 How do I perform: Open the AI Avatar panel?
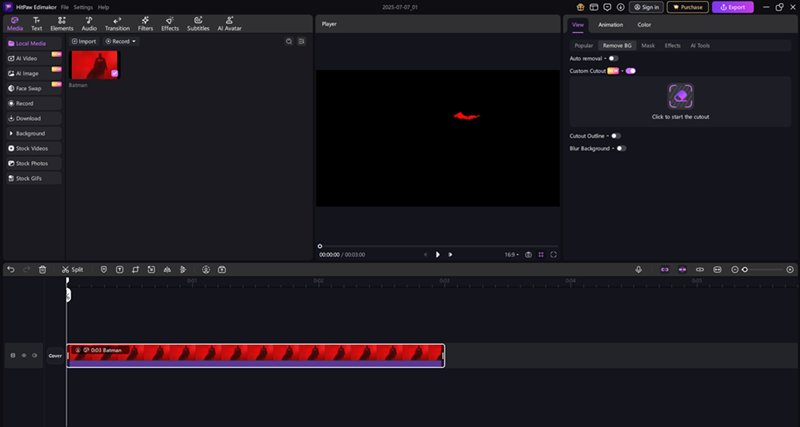coord(230,23)
